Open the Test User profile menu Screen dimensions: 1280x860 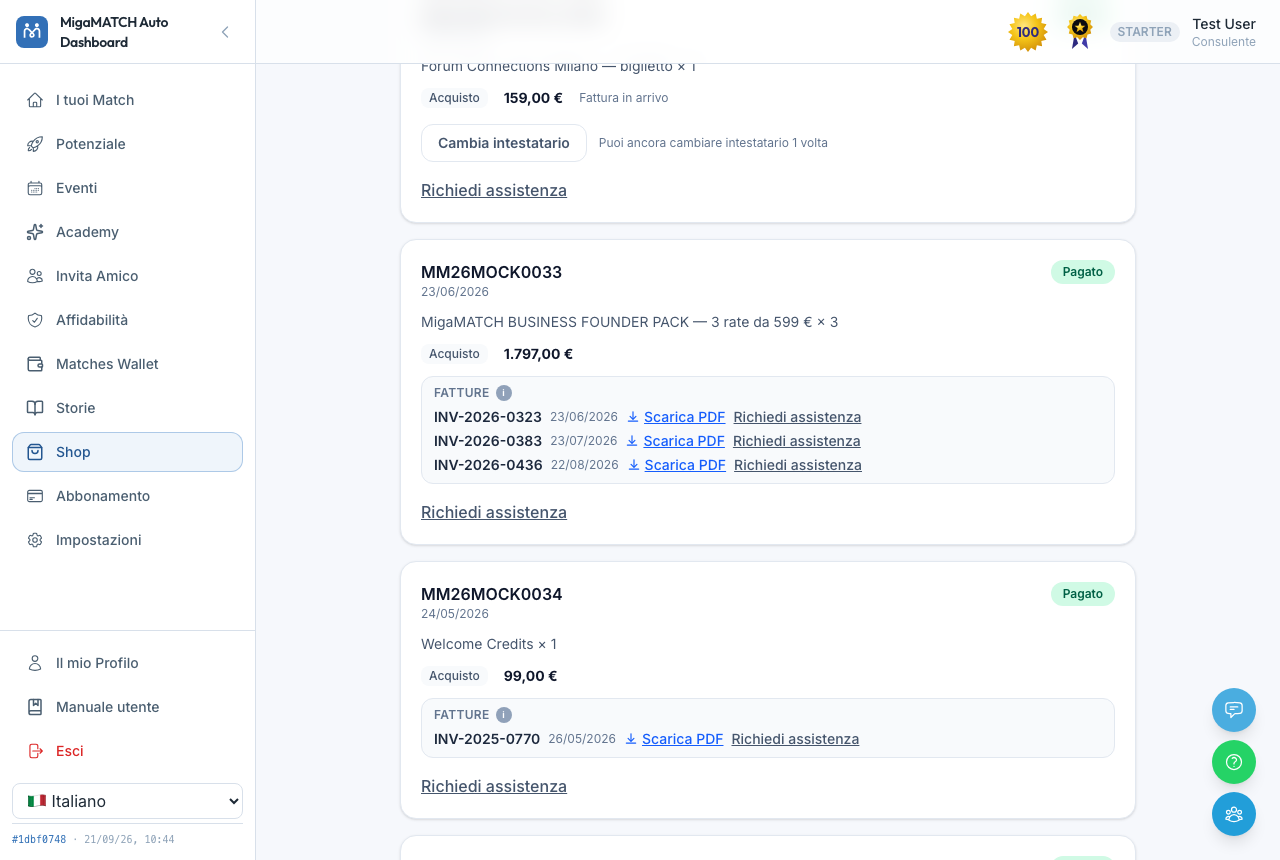[x=1224, y=32]
